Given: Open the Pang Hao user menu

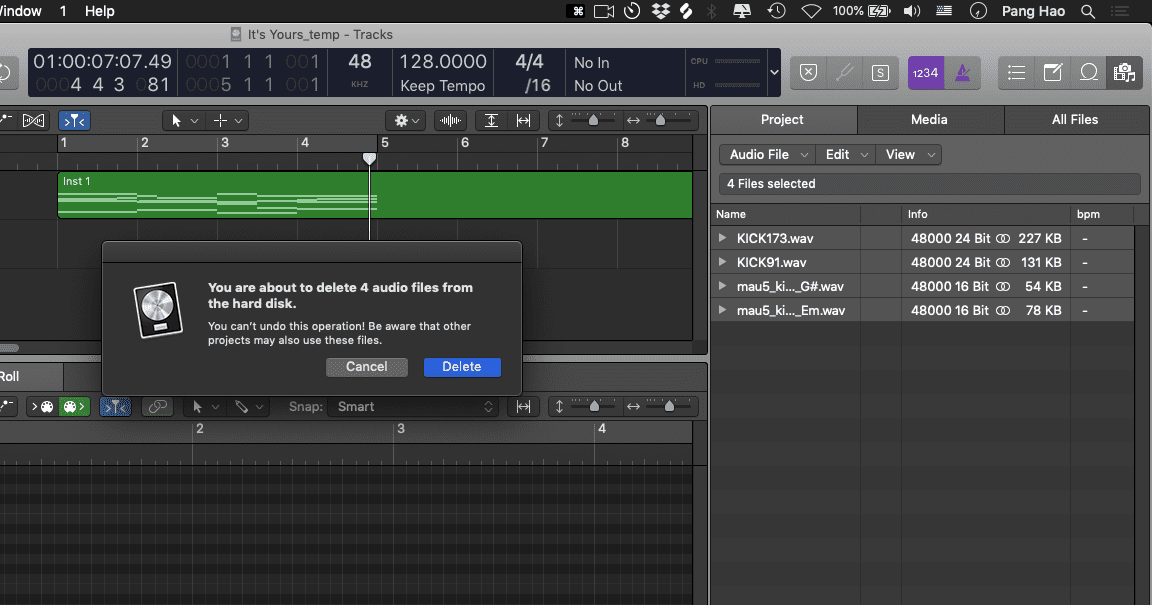Looking at the screenshot, I should tap(1034, 11).
